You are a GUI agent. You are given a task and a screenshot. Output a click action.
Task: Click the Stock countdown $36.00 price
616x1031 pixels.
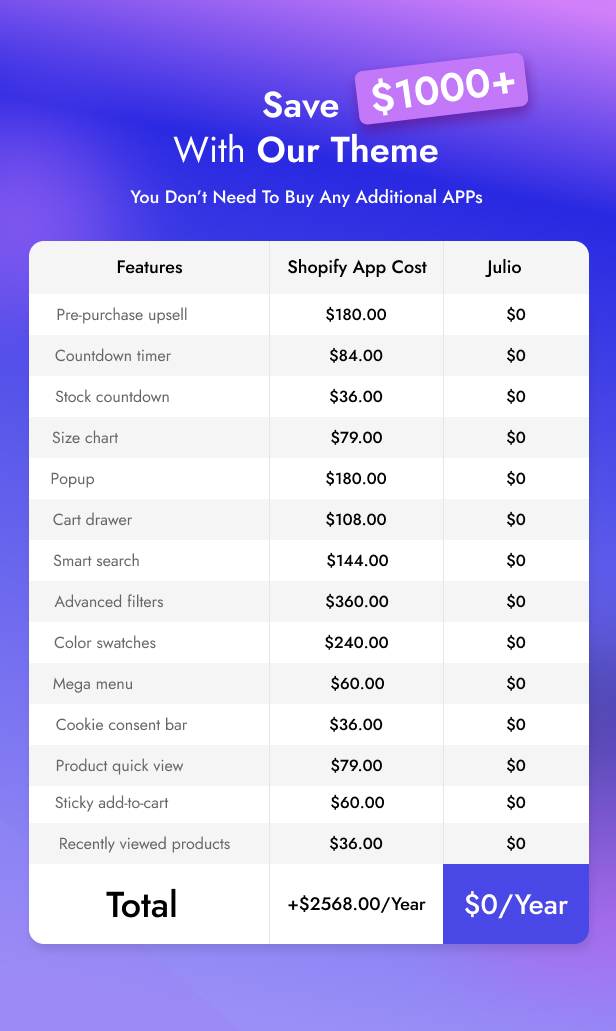[356, 397]
